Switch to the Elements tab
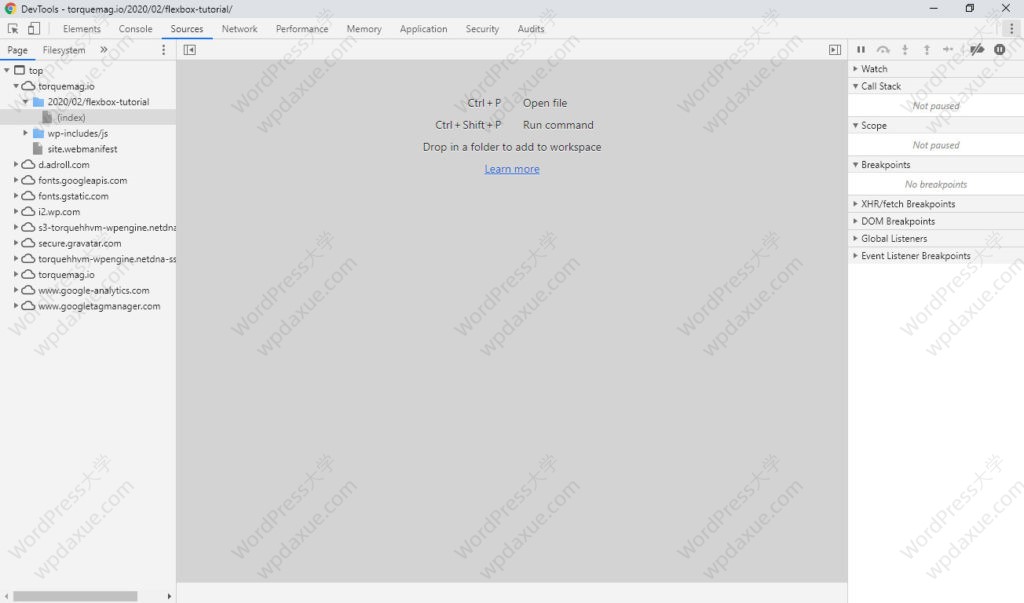This screenshot has width=1024, height=603. 82,29
